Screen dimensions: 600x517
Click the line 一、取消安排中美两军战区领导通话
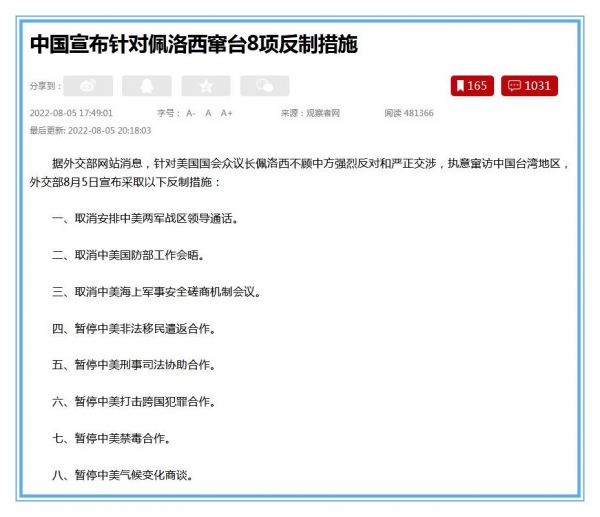(145, 219)
